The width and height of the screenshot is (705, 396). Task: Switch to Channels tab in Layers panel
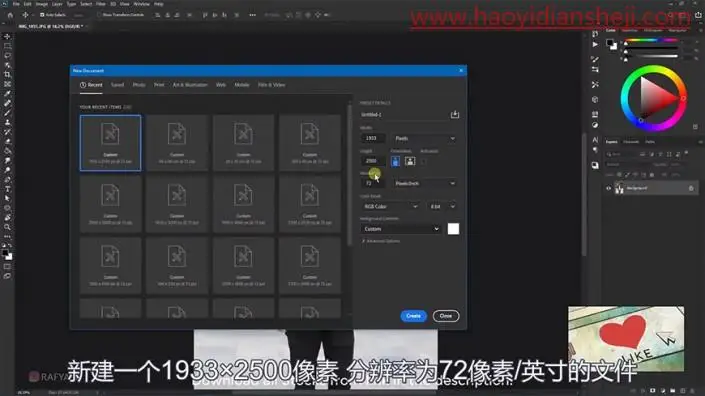tap(631, 142)
